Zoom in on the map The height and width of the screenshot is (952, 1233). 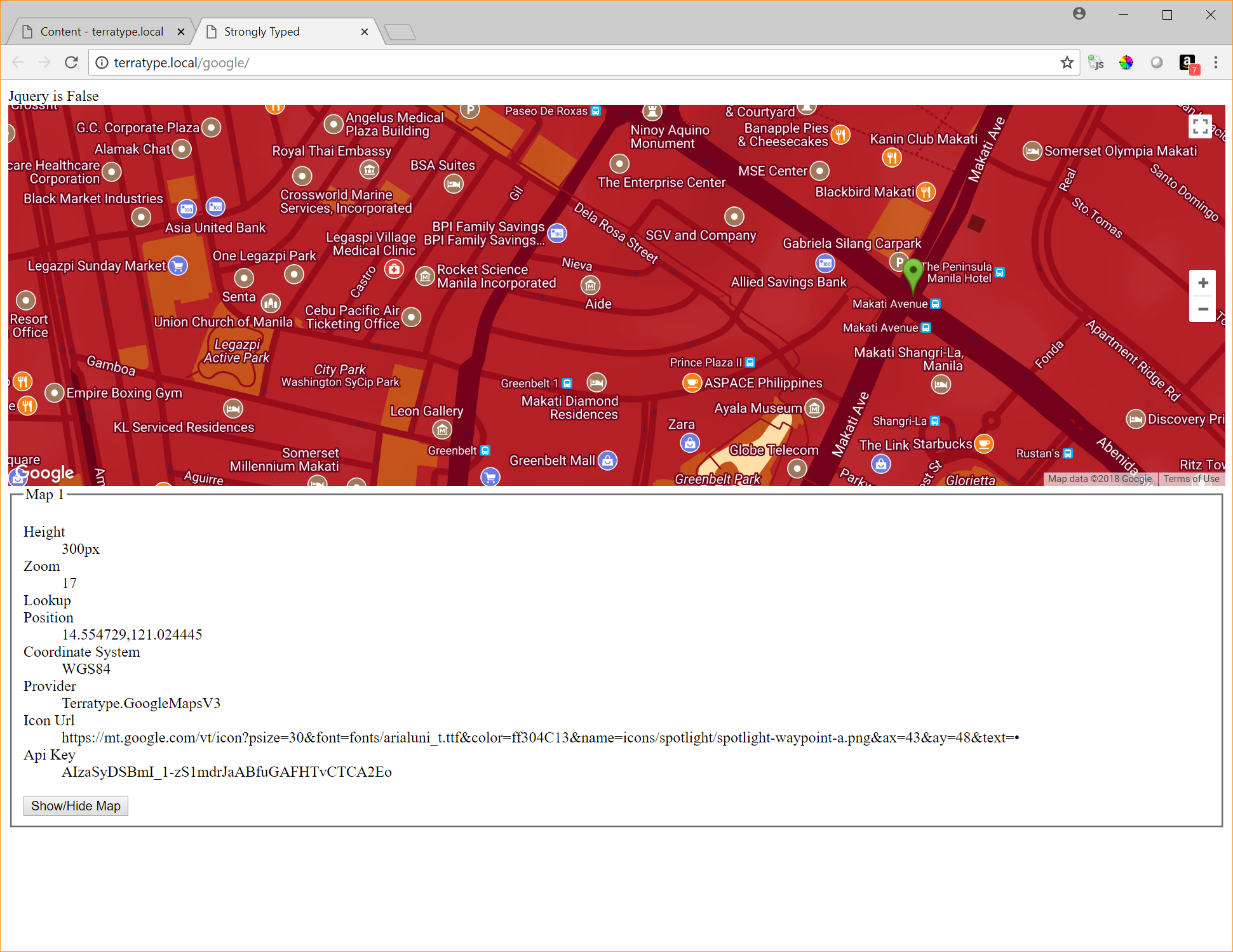tap(1203, 283)
